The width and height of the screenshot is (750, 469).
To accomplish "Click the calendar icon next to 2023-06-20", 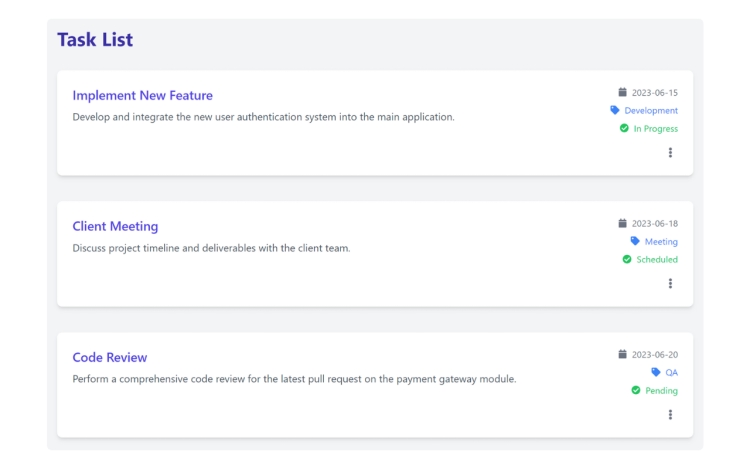I will [x=622, y=354].
